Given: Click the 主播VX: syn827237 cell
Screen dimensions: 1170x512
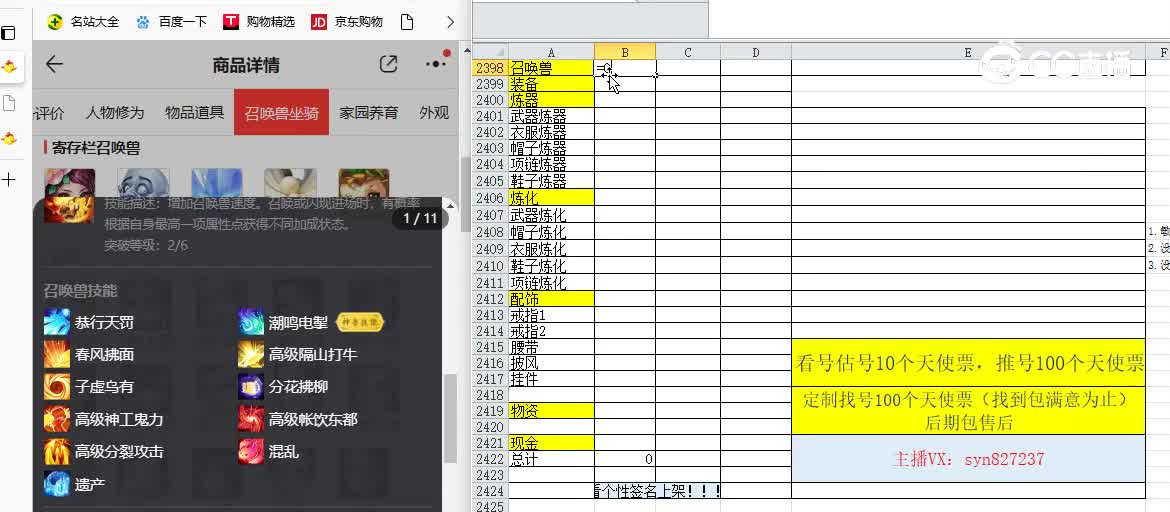Looking at the screenshot, I should click(x=968, y=459).
